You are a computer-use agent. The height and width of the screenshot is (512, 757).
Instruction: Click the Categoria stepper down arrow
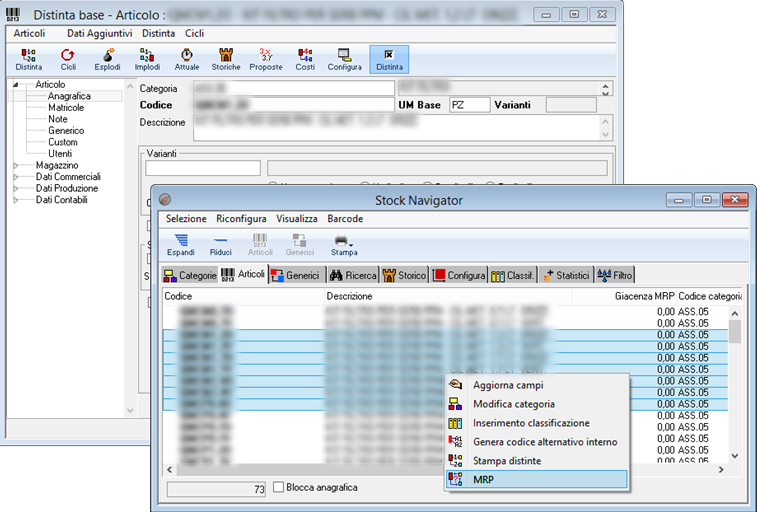pos(605,92)
